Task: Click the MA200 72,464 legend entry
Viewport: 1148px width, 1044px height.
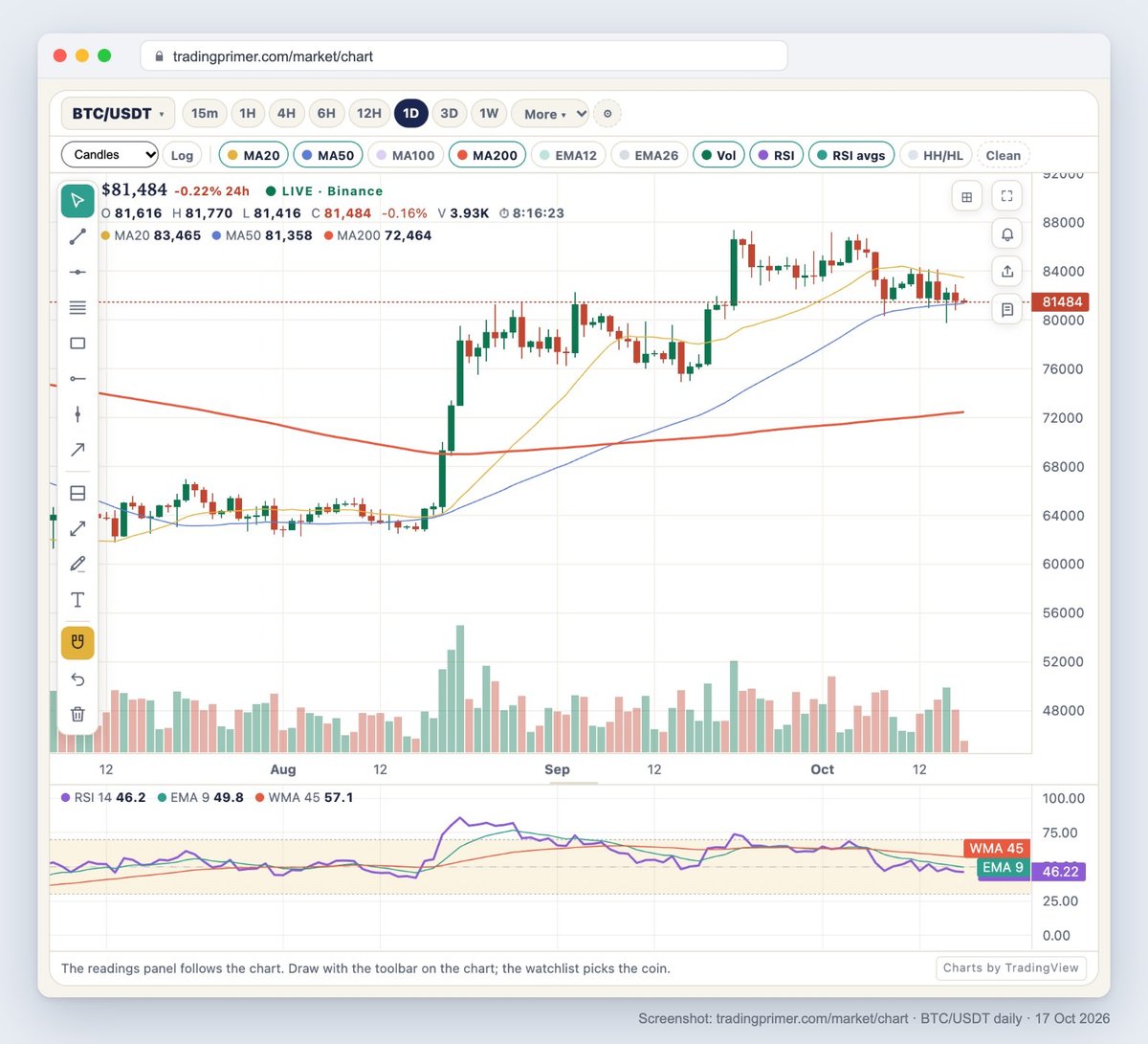Action: click(x=378, y=235)
